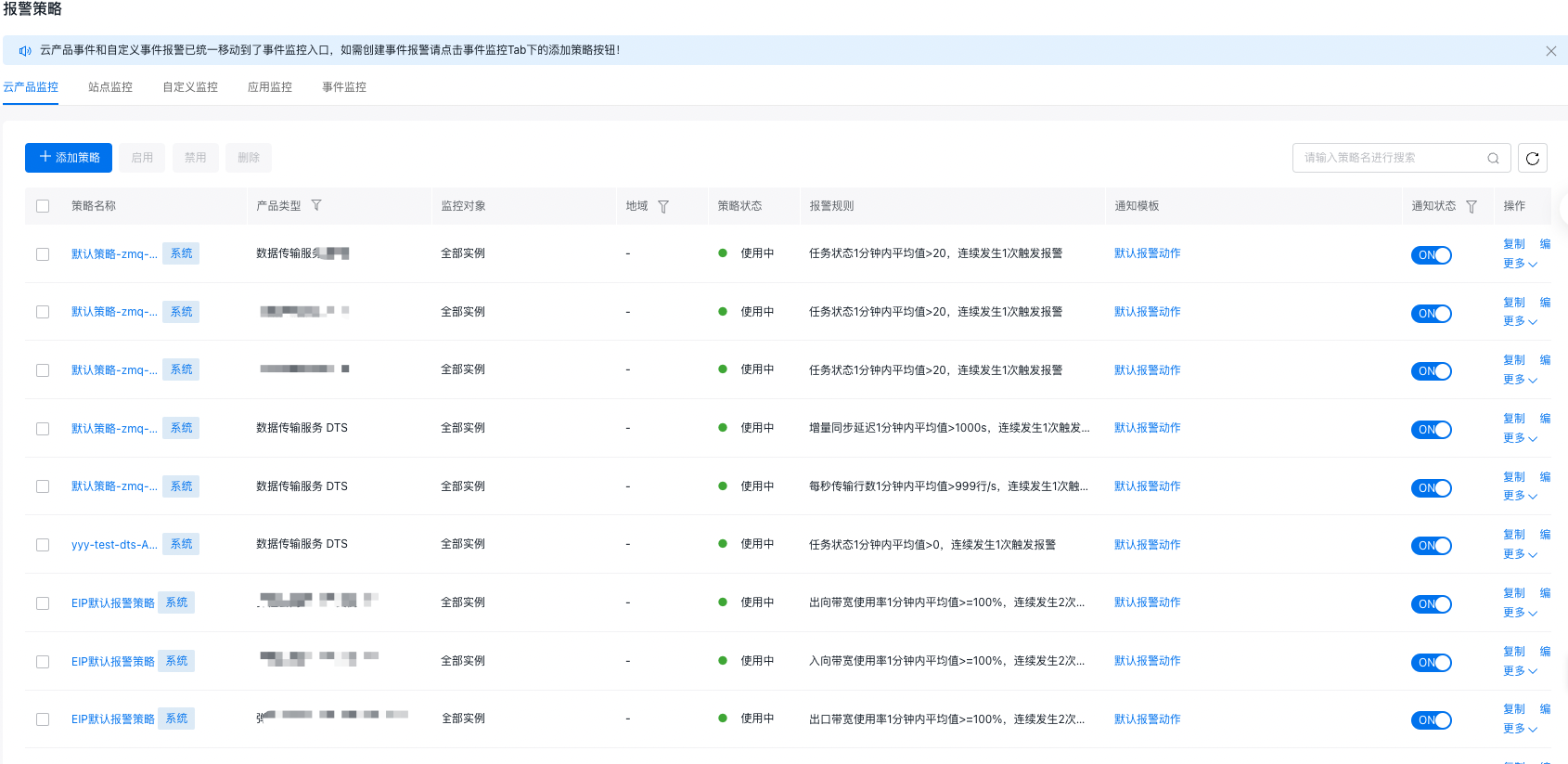The image size is (1568, 764).
Task: Open the policy name link in the 增量同步延迟 row
Action: pyautogui.click(x=114, y=429)
